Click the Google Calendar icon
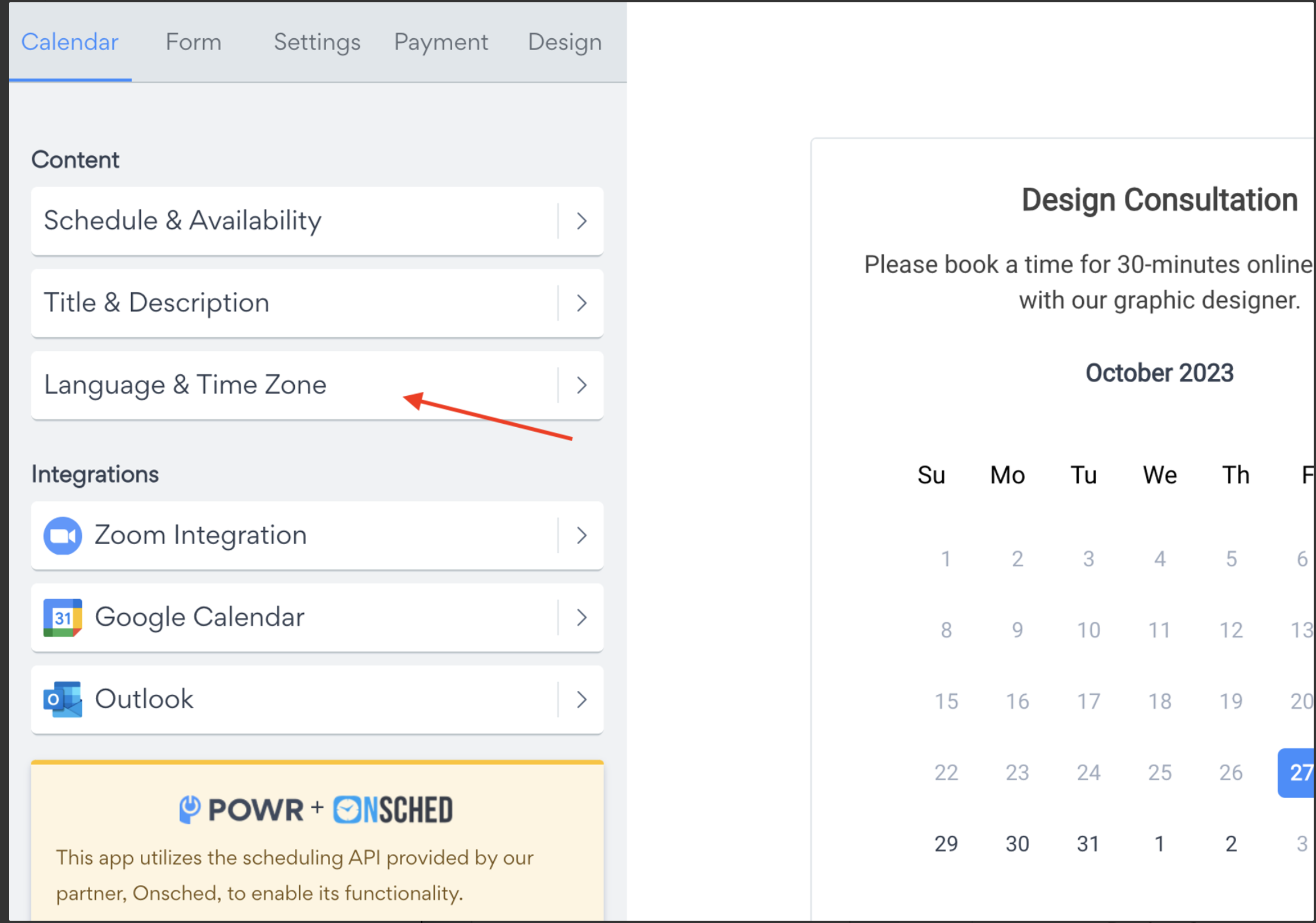Viewport: 1316px width, 923px height. pyautogui.click(x=63, y=617)
